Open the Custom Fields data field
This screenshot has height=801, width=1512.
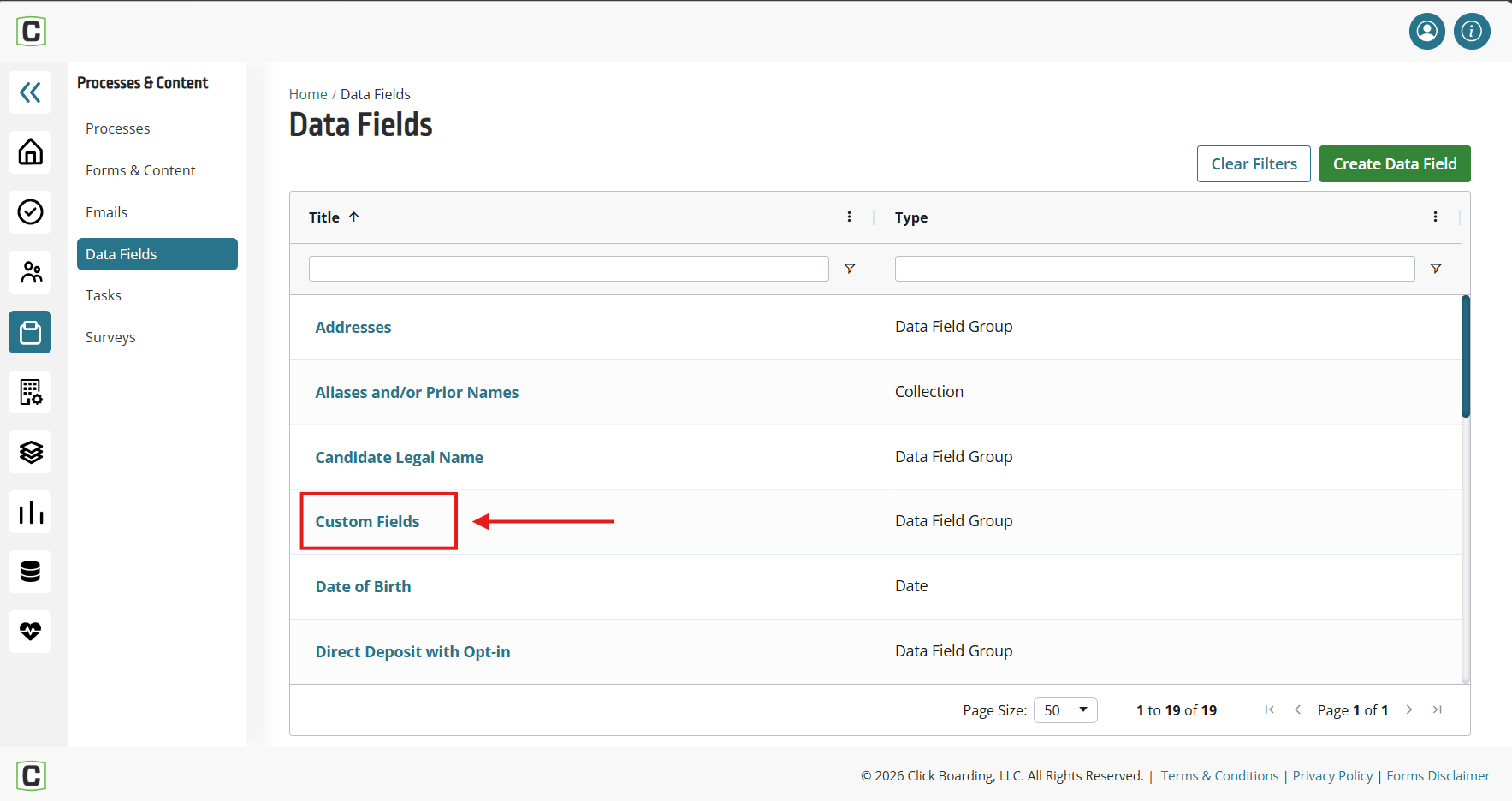[368, 521]
